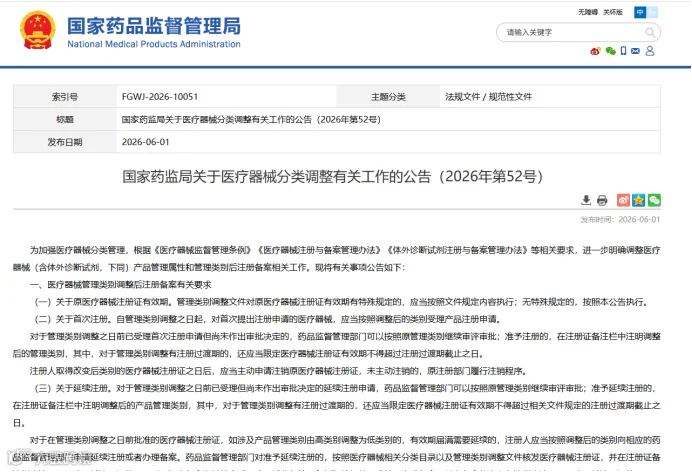Share article to Weibo red icon
692x472 pixels.
click(623, 200)
